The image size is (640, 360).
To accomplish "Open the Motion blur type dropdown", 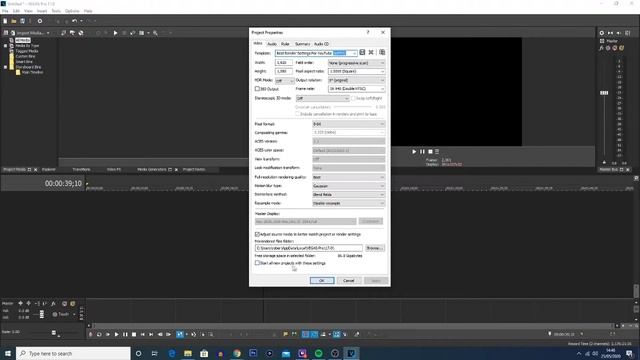I will pyautogui.click(x=349, y=186).
